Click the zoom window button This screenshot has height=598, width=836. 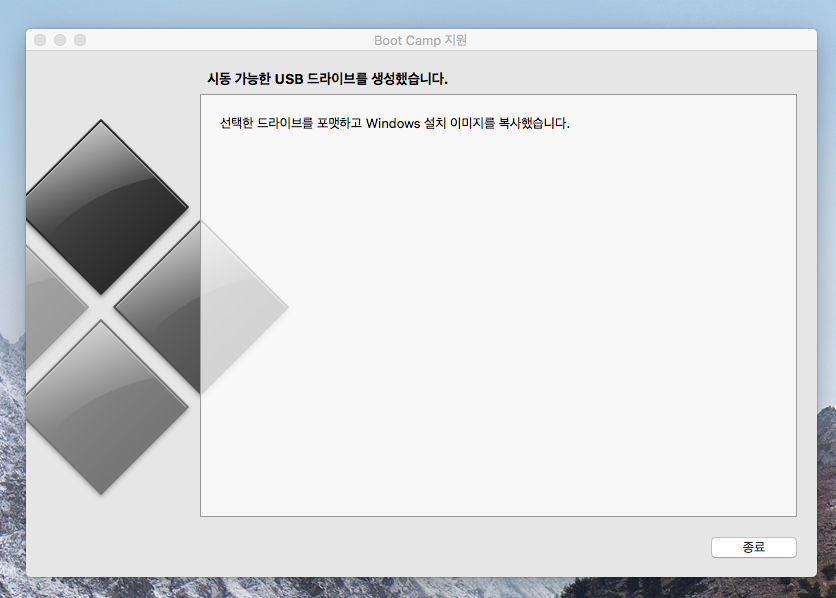click(x=80, y=40)
